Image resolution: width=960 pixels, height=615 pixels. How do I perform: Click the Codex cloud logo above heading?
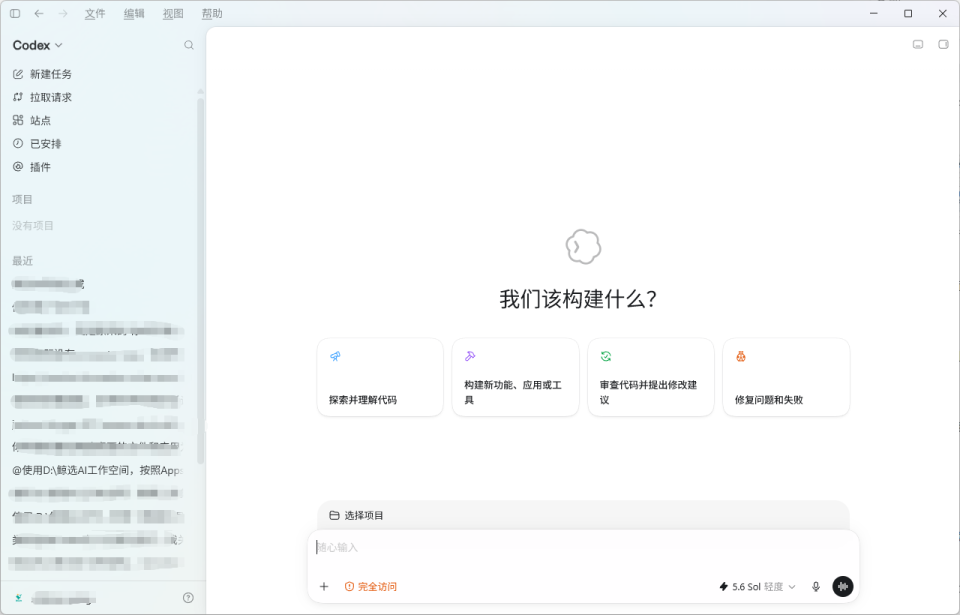point(583,247)
